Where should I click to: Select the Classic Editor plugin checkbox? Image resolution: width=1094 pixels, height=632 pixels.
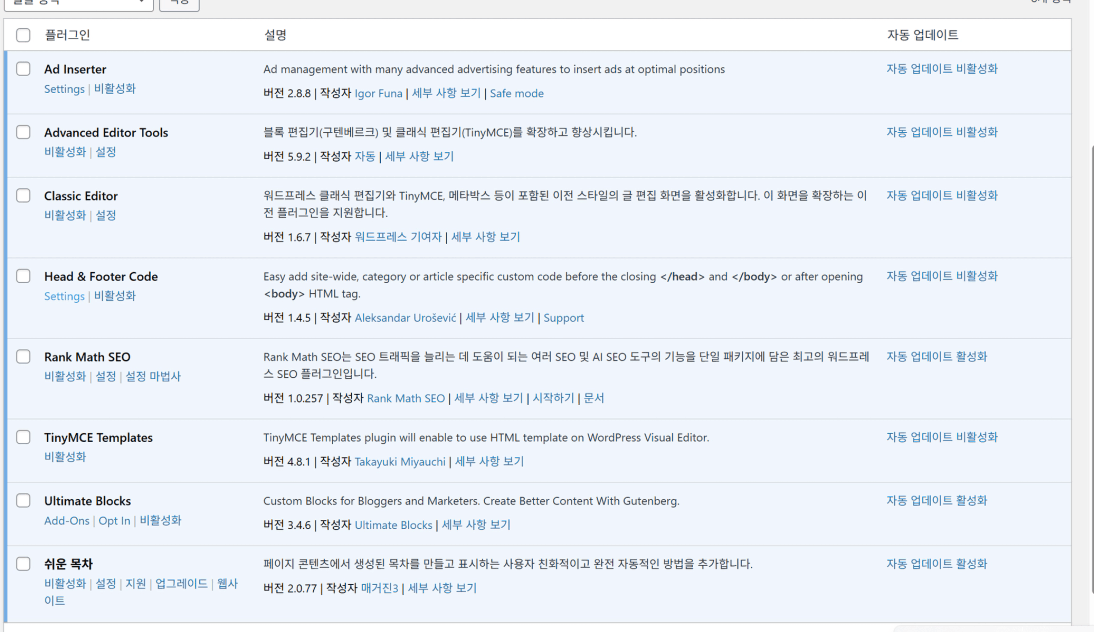click(x=23, y=195)
